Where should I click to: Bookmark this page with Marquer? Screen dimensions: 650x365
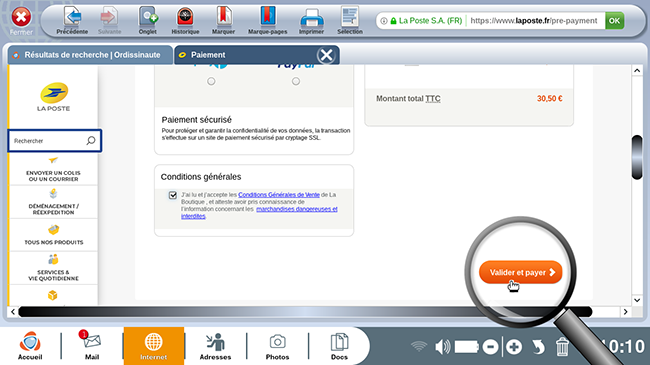[x=223, y=21]
